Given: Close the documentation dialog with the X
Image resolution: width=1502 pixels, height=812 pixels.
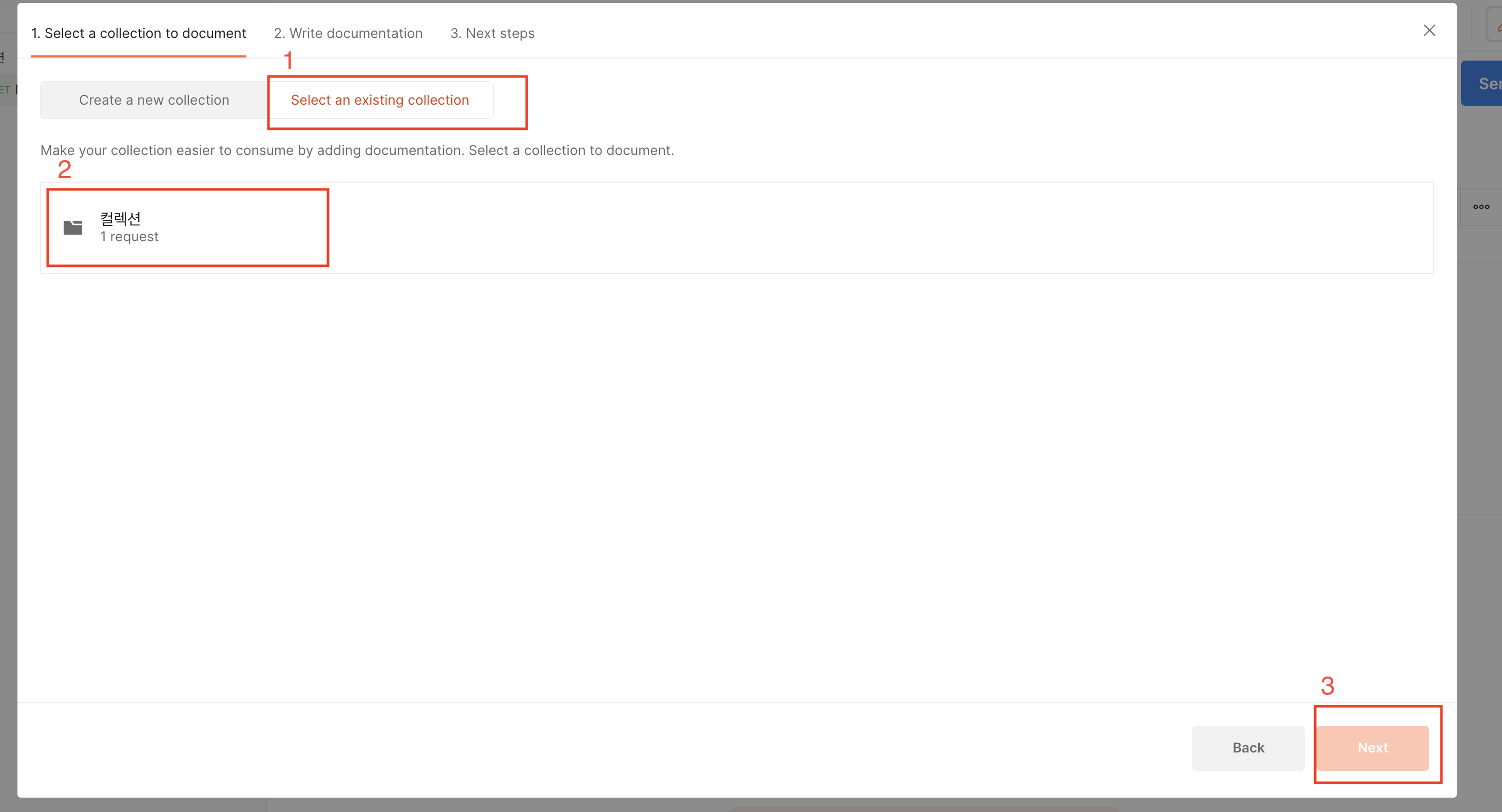Looking at the screenshot, I should pos(1429,30).
